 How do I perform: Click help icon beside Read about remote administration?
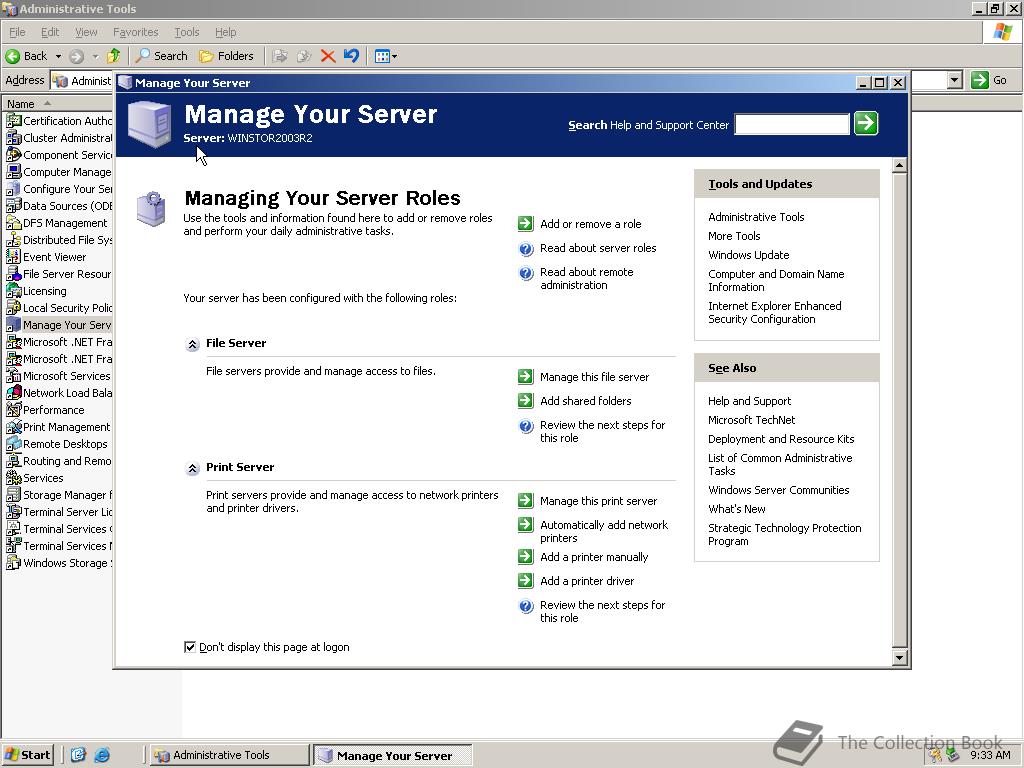click(x=526, y=273)
